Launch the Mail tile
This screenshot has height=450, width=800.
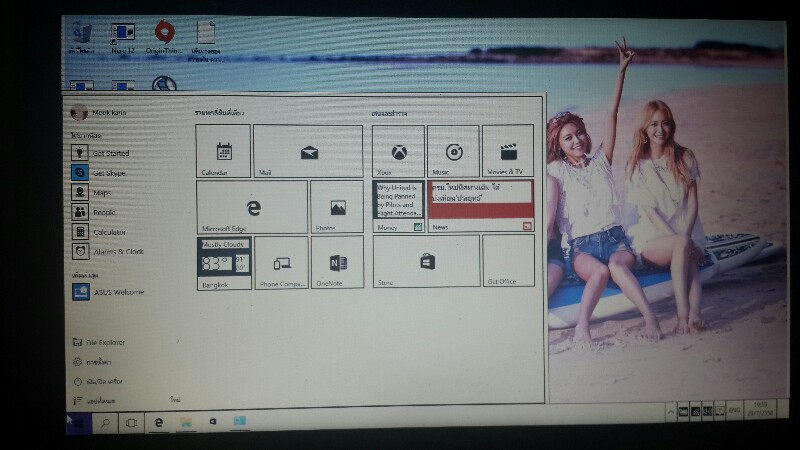(x=307, y=151)
